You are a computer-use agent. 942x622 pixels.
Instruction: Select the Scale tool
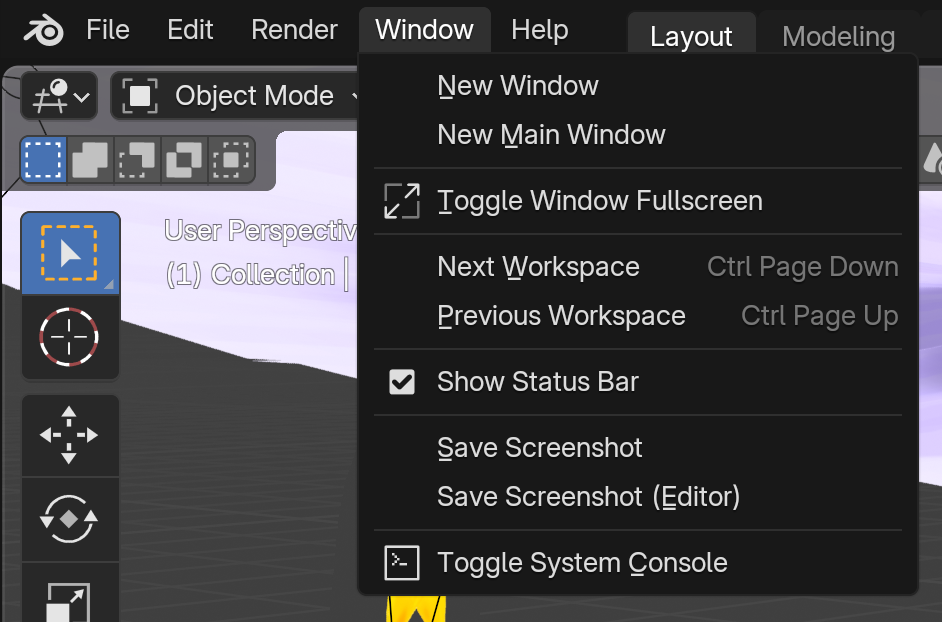(70, 596)
